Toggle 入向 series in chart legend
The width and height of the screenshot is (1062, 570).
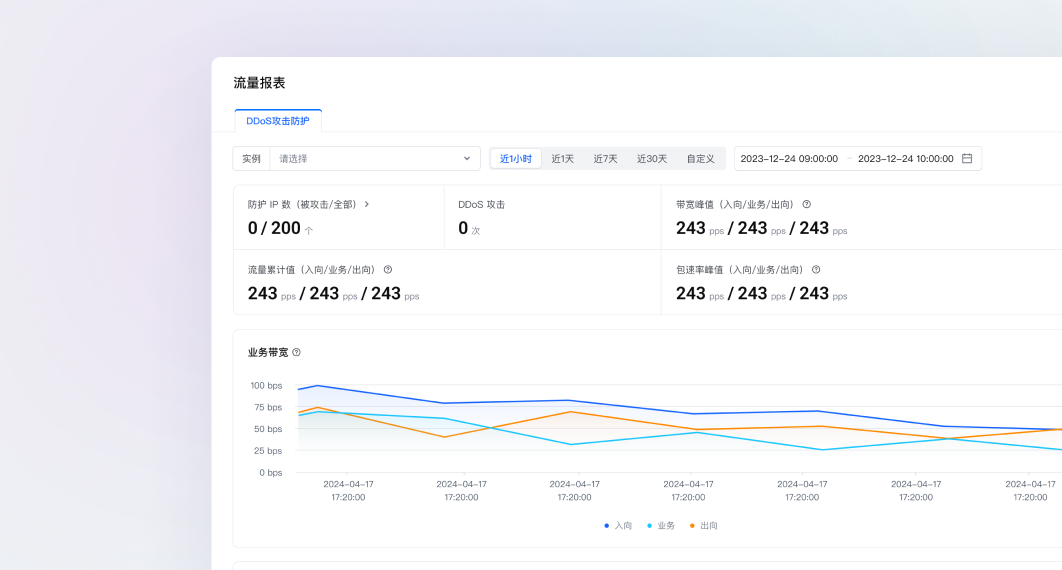pyautogui.click(x=618, y=525)
